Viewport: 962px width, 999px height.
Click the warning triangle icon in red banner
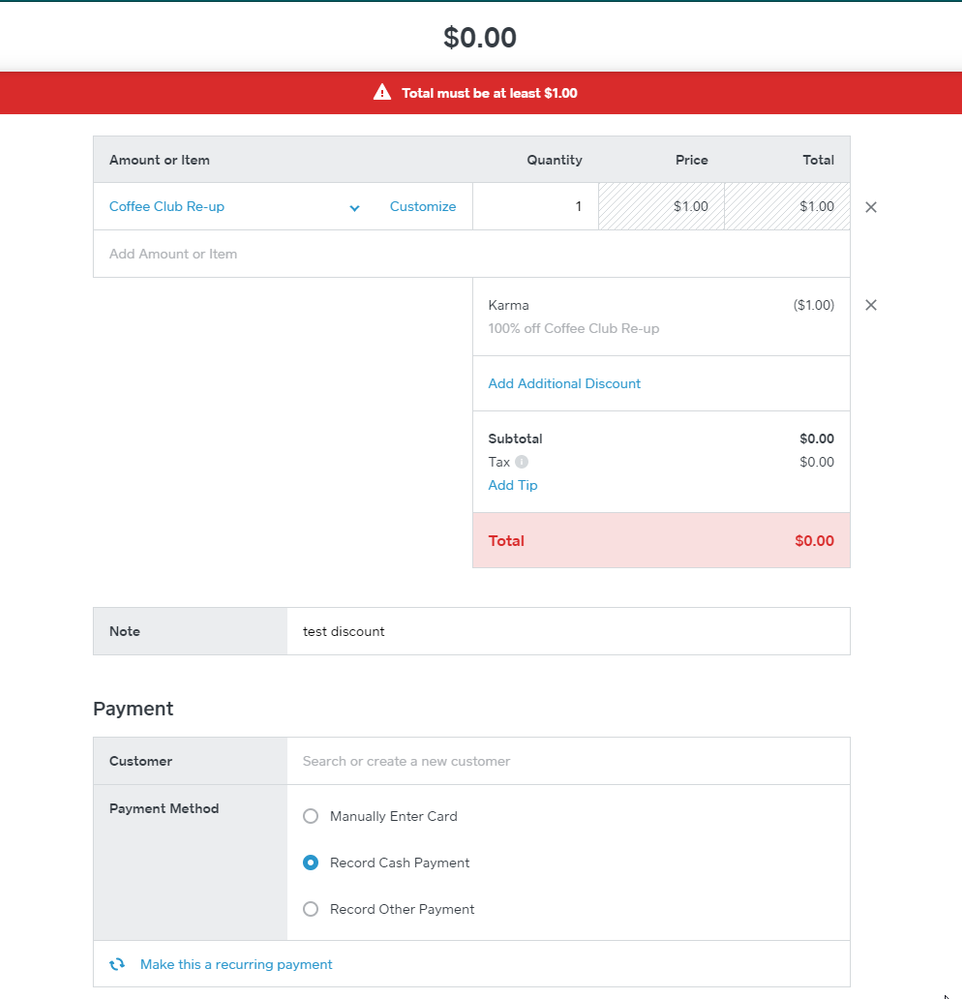pos(382,93)
